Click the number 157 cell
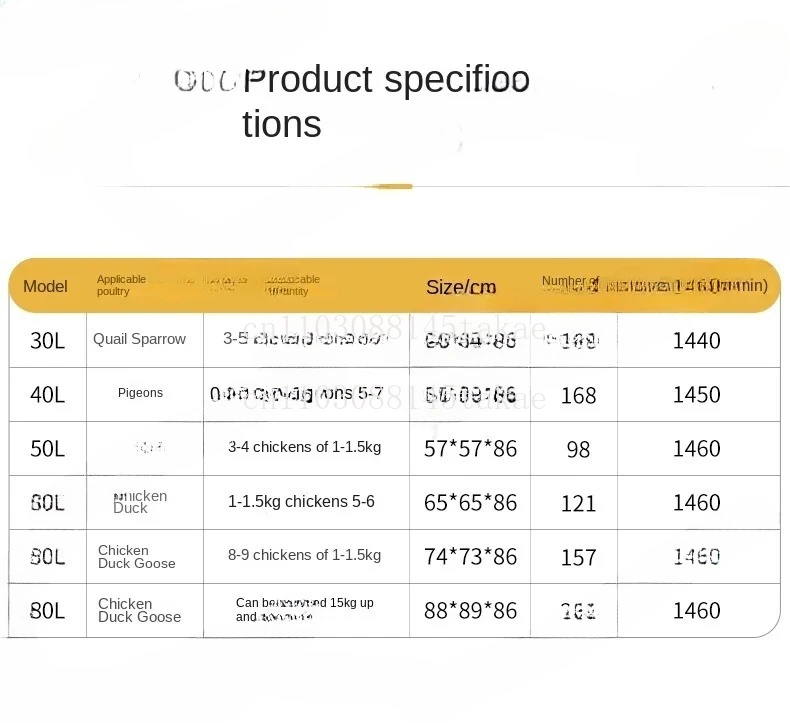 point(578,558)
